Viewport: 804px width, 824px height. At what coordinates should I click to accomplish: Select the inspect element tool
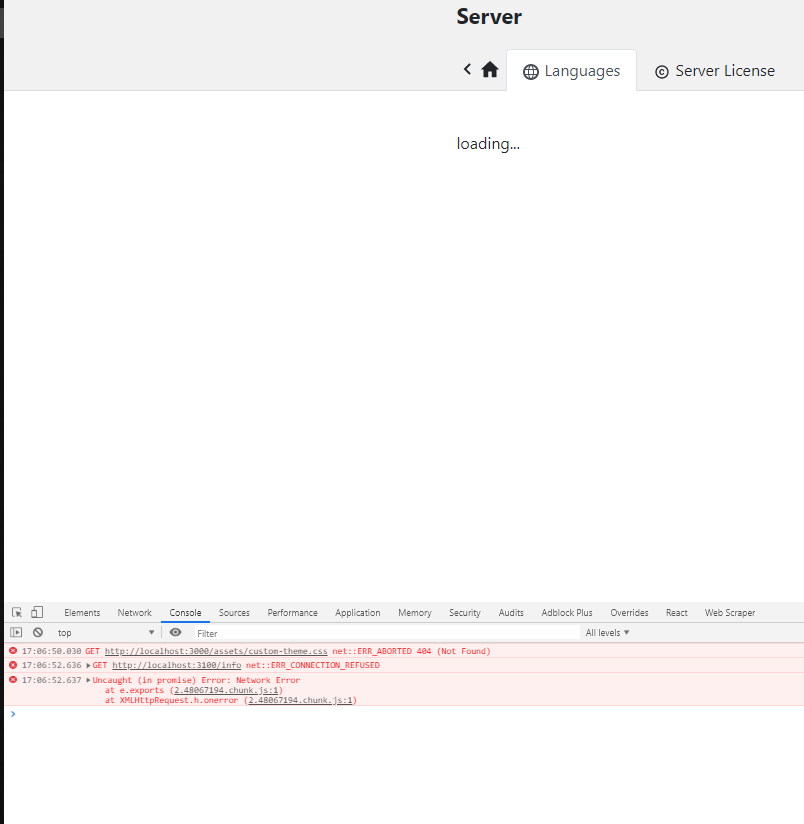click(x=15, y=612)
